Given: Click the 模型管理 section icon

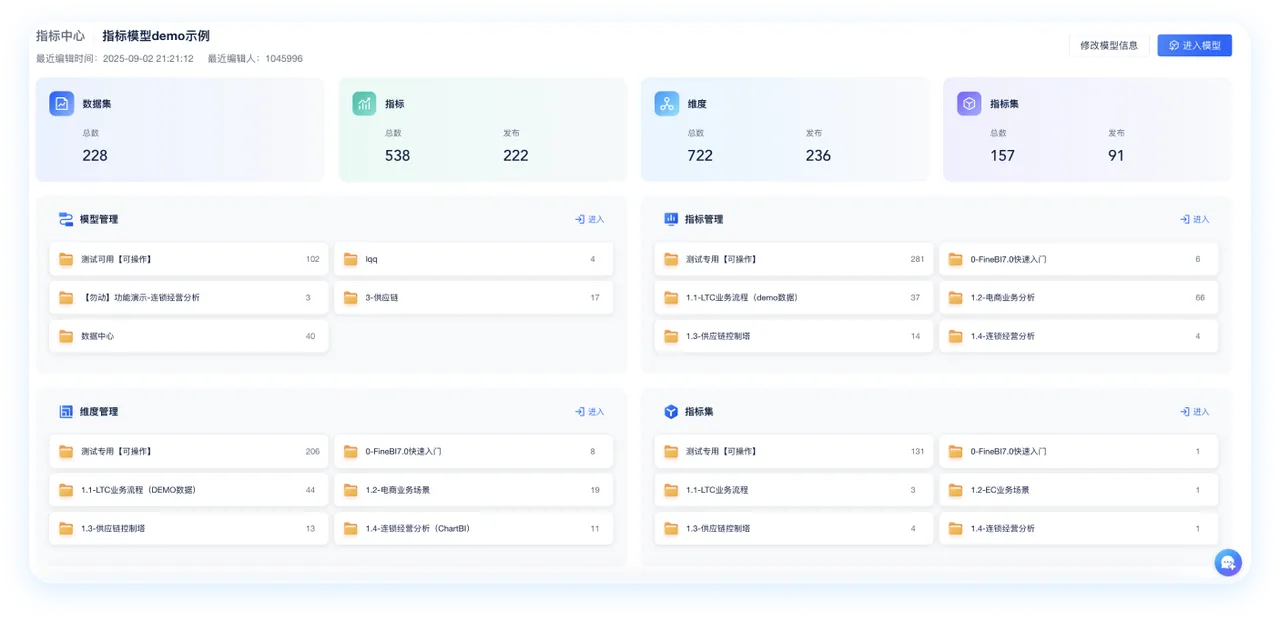Looking at the screenshot, I should (x=66, y=219).
